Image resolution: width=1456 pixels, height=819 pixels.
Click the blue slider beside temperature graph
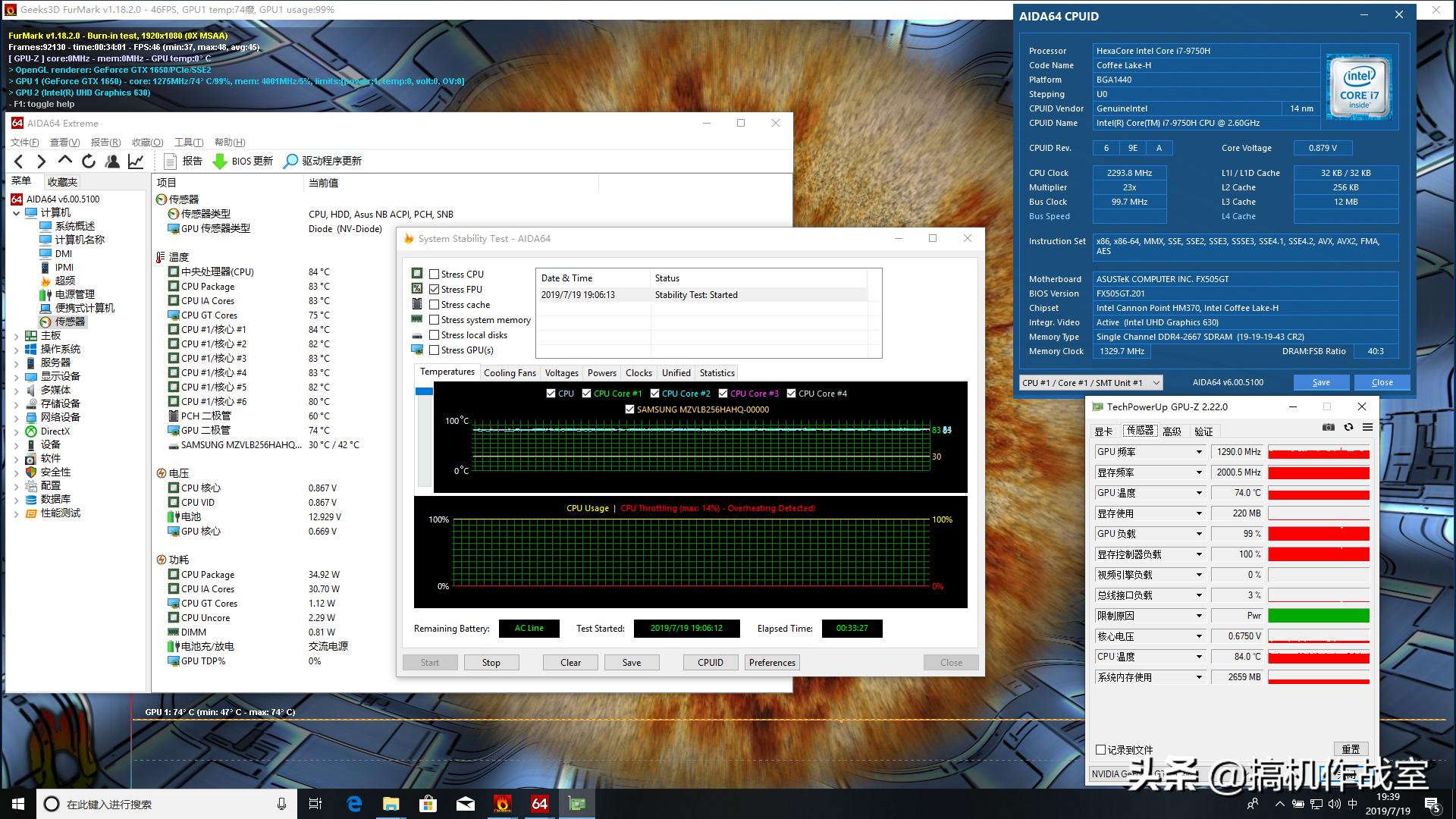pos(424,391)
